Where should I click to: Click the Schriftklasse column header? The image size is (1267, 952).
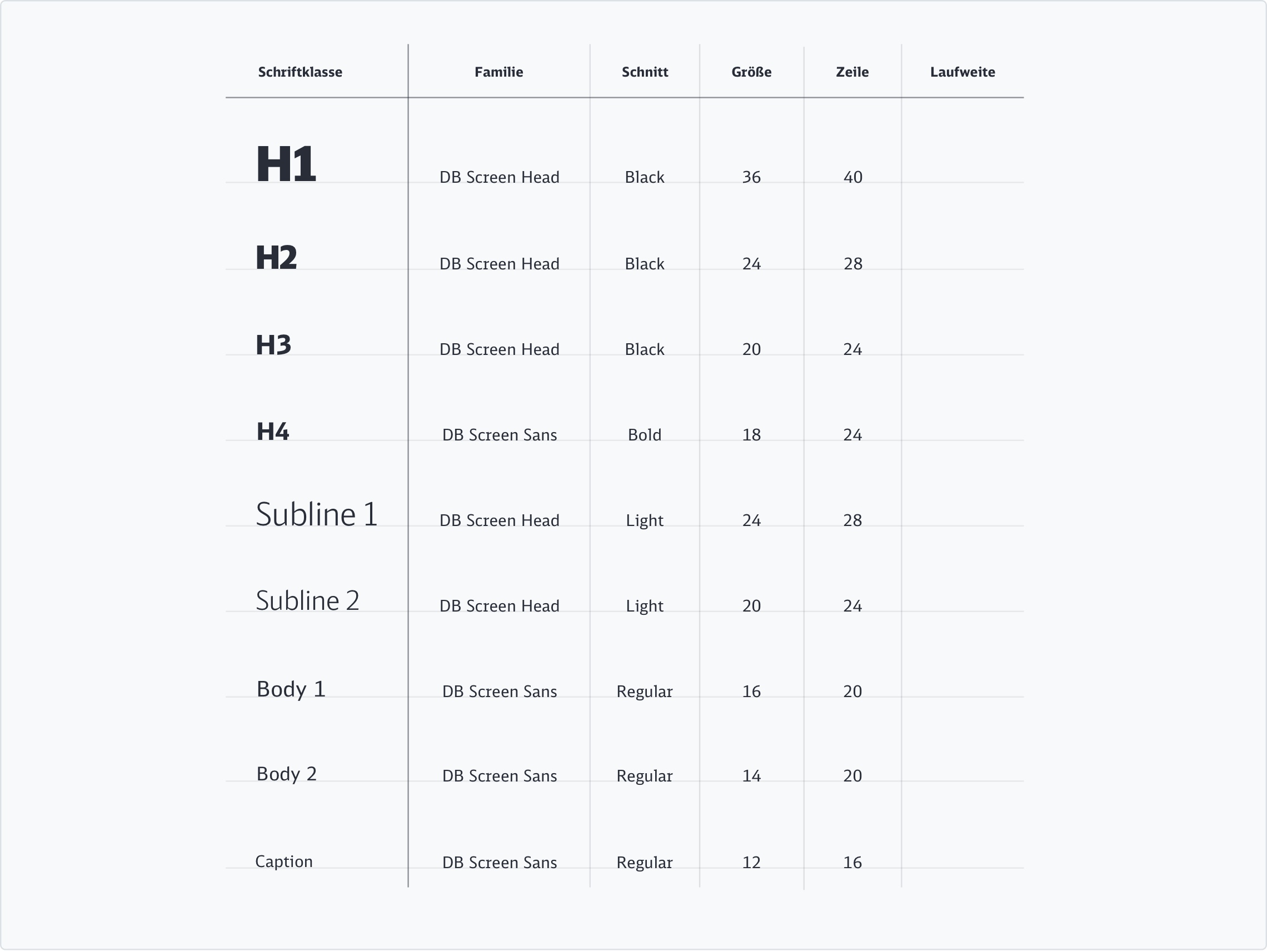(300, 72)
